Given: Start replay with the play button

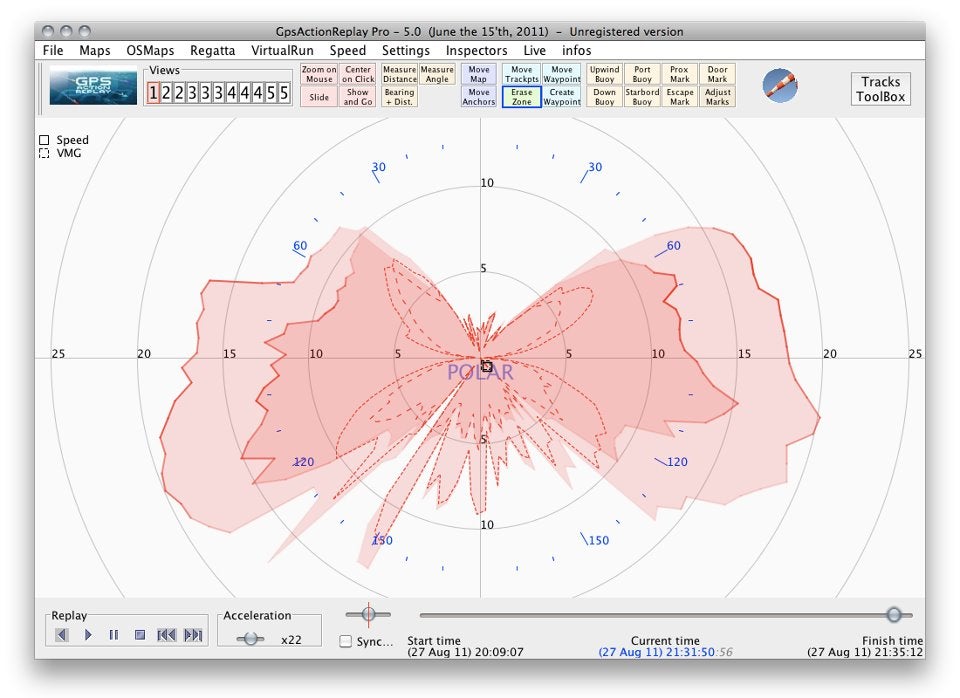Looking at the screenshot, I should click(x=88, y=635).
